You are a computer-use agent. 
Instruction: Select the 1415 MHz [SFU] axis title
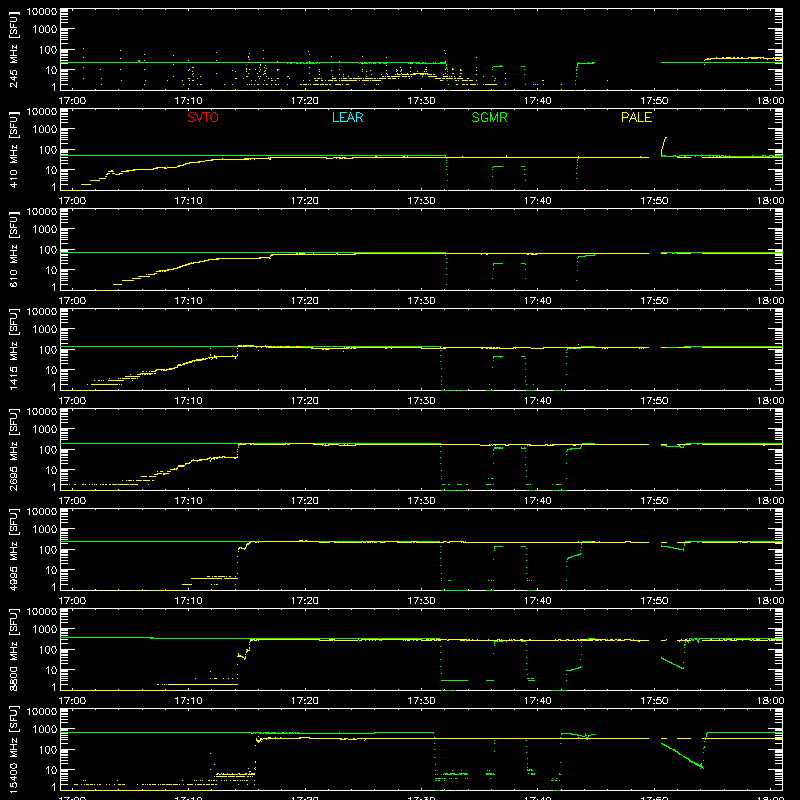(x=14, y=349)
